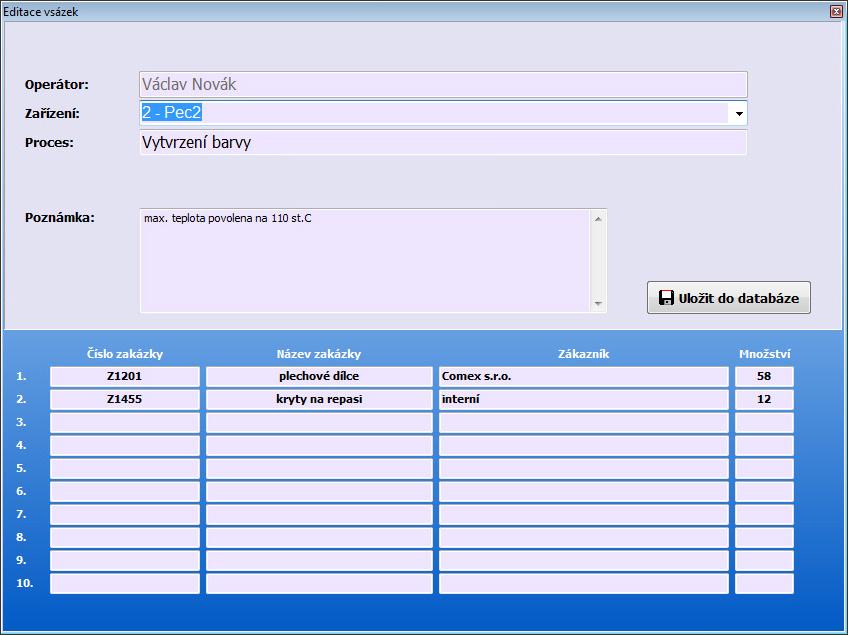Click empty Zákazník cell in row 5
Image resolution: width=848 pixels, height=635 pixels.
[584, 468]
